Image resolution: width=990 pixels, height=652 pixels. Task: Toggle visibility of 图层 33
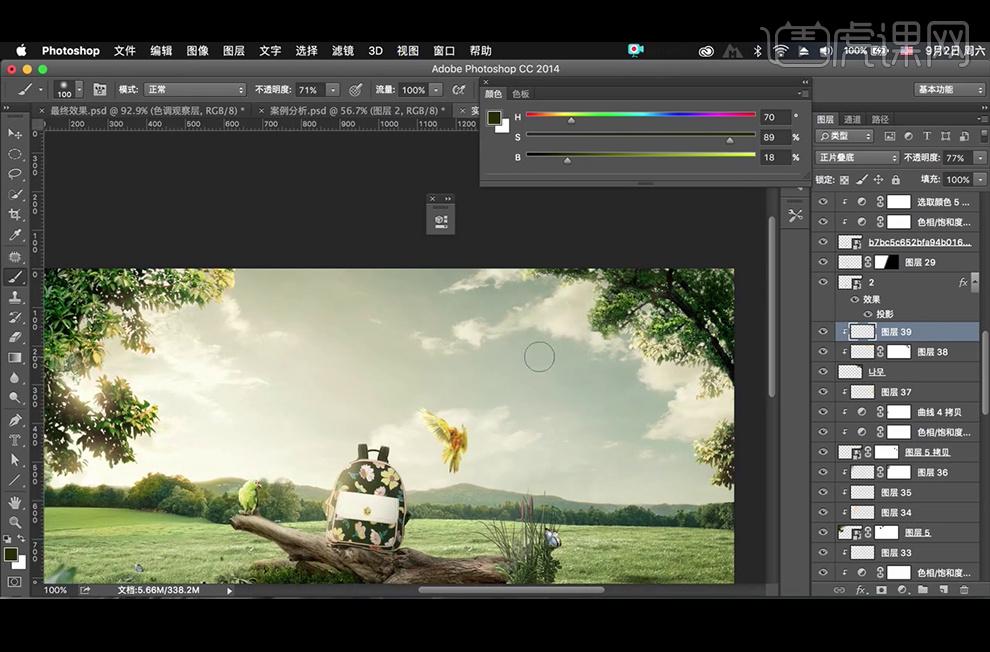click(823, 552)
